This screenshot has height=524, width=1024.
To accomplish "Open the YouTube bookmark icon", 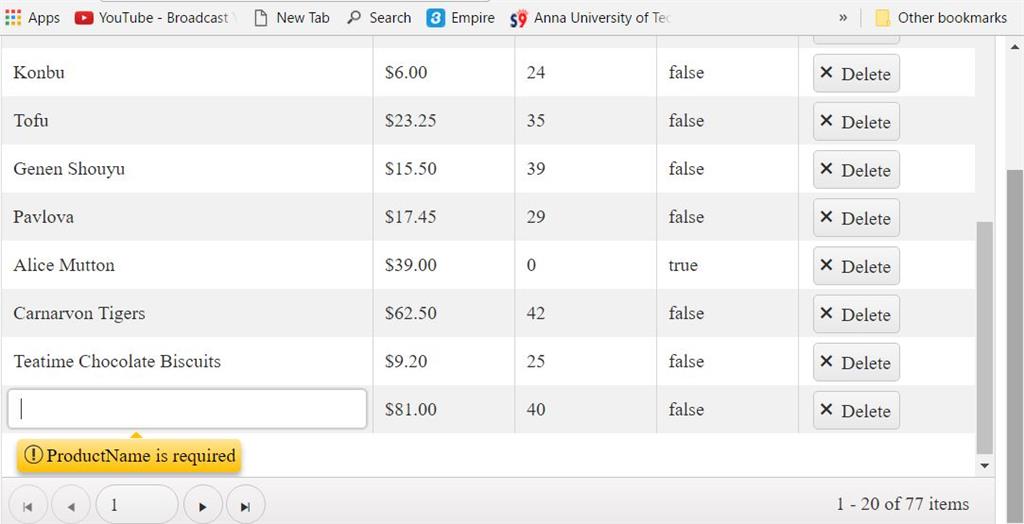I will tap(84, 17).
